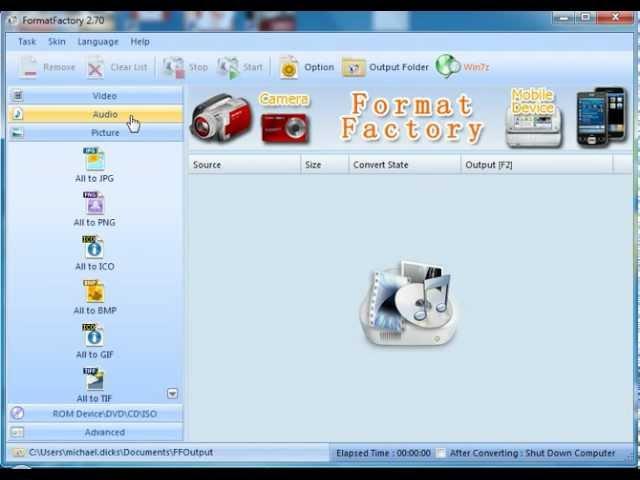Click the Output [F2] column header
Screen dimensions: 640x480
[537, 164]
